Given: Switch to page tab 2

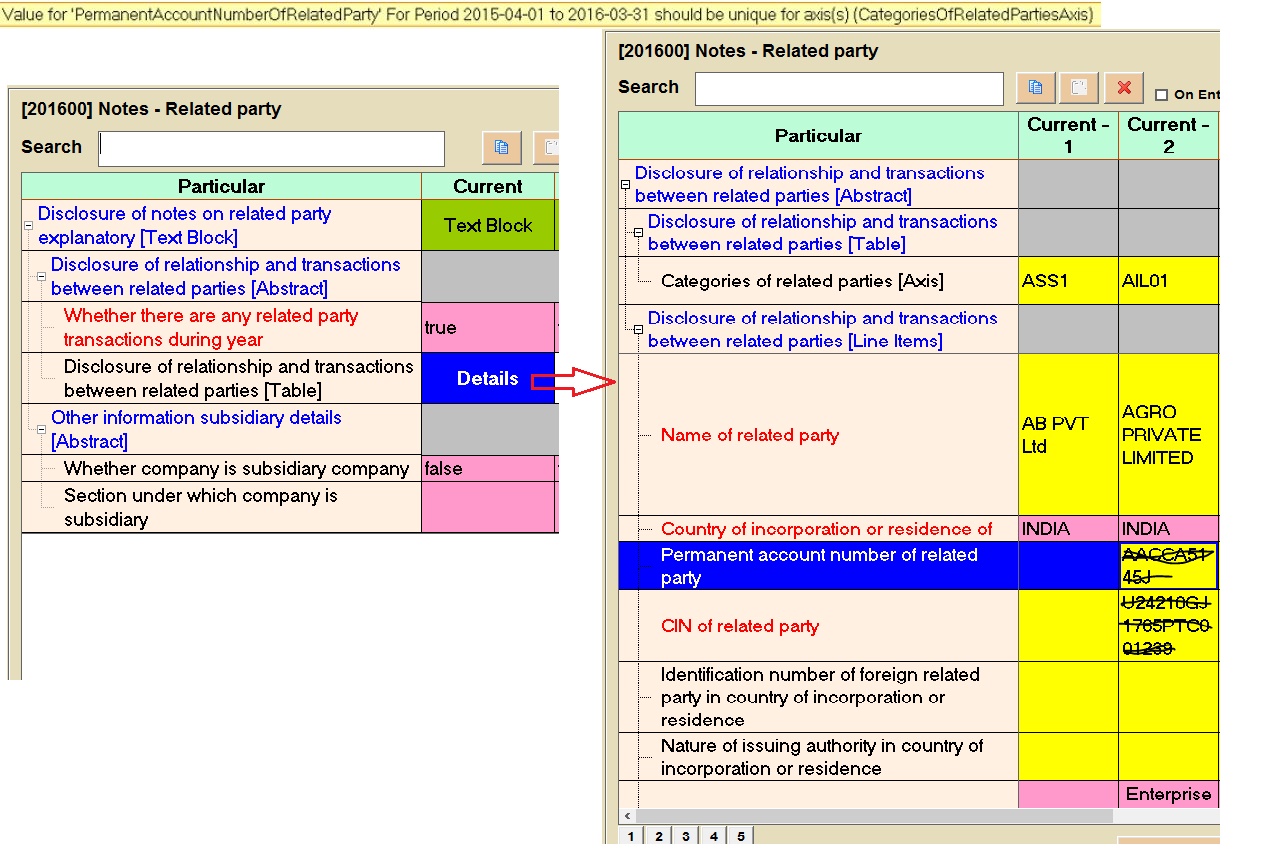Looking at the screenshot, I should point(659,836).
